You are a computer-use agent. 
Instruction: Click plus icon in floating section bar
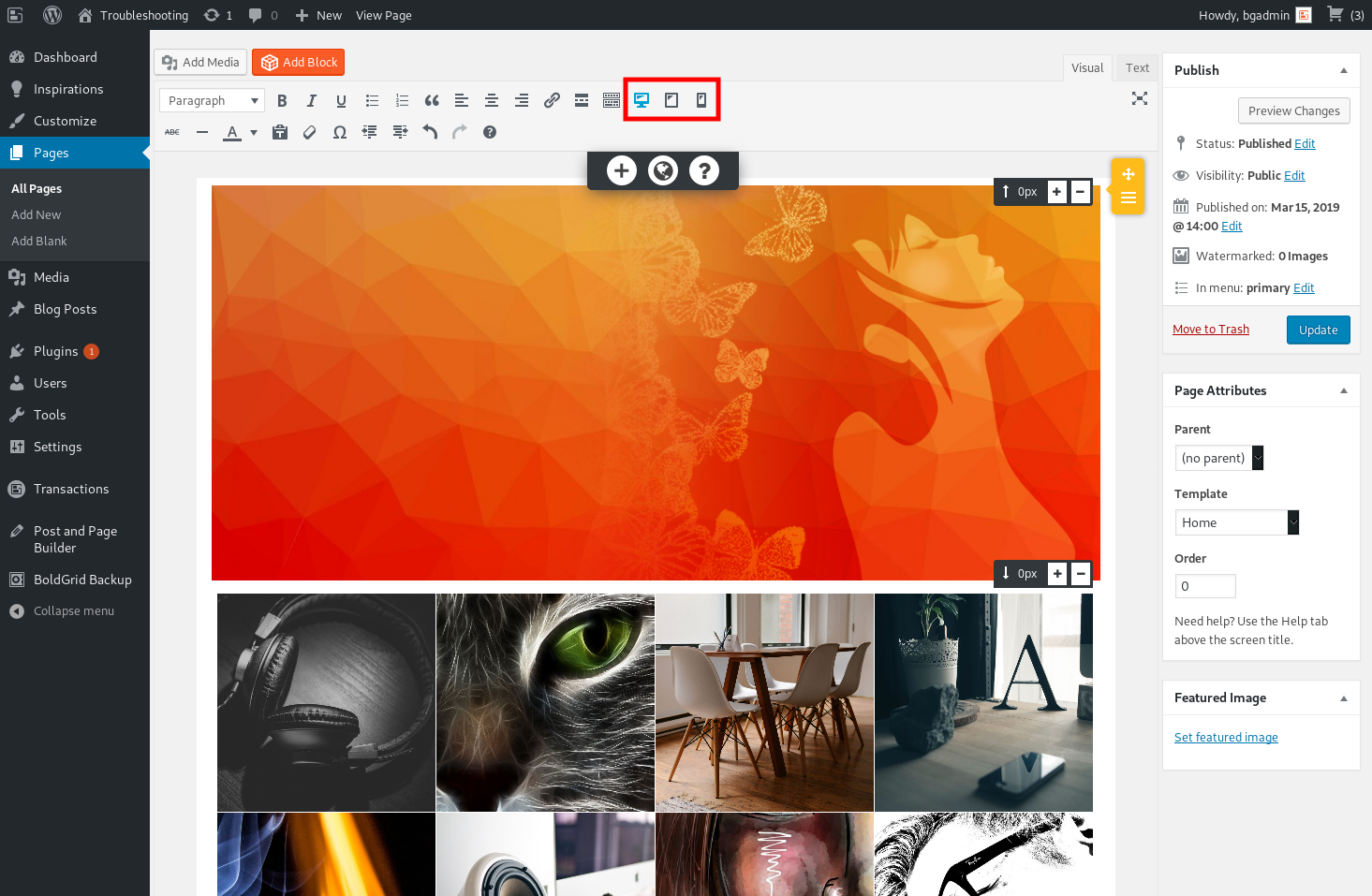622,170
